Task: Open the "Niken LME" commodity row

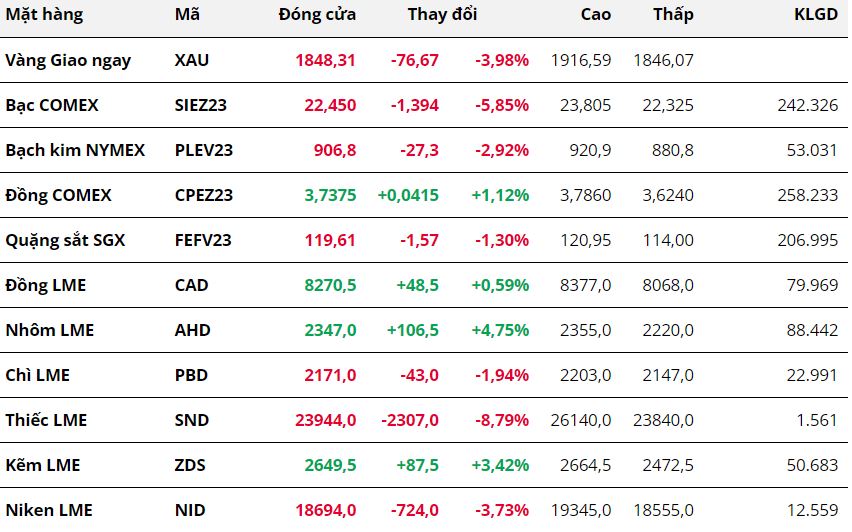Action: click(49, 510)
